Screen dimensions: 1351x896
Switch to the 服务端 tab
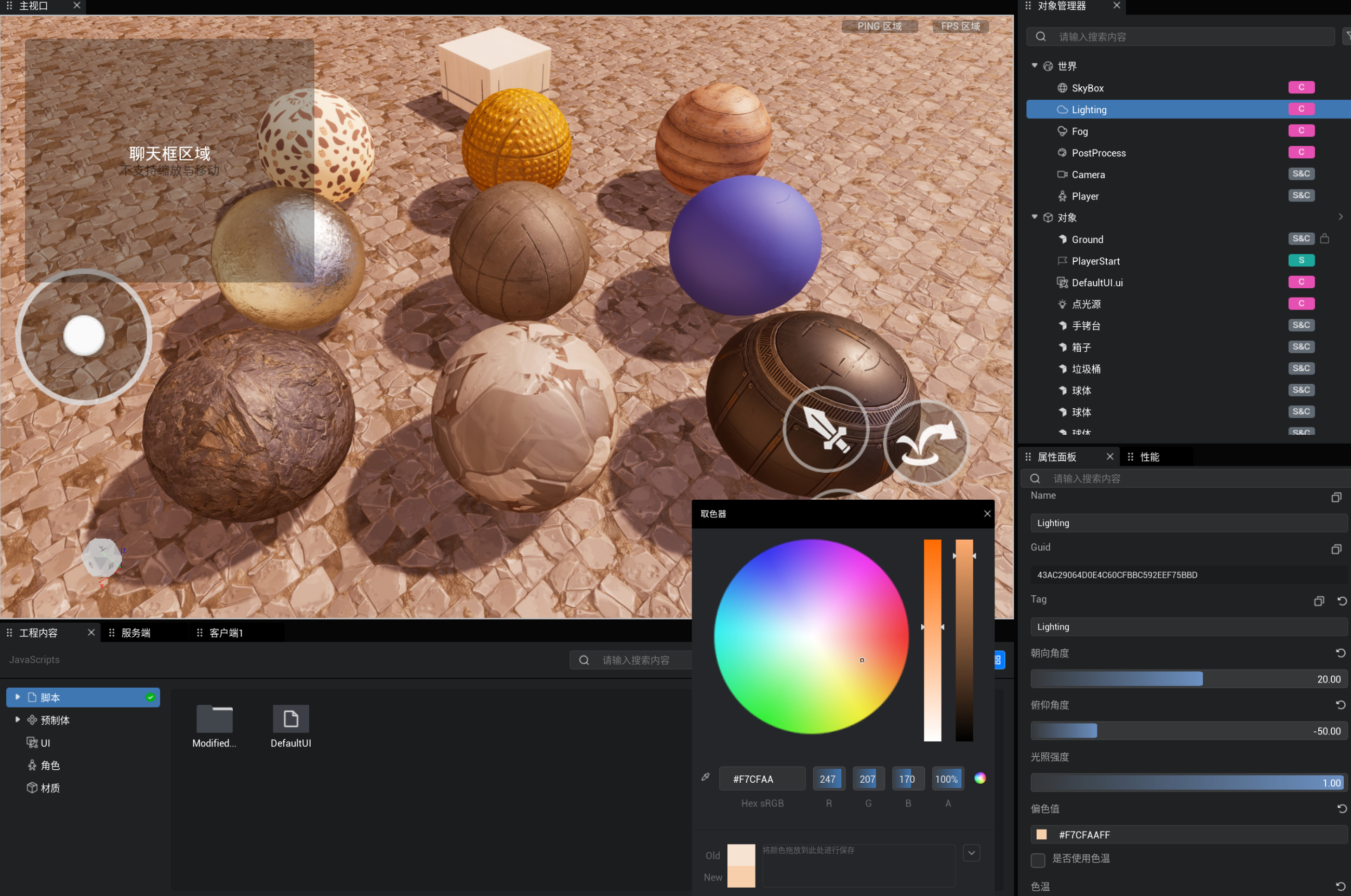pos(136,633)
